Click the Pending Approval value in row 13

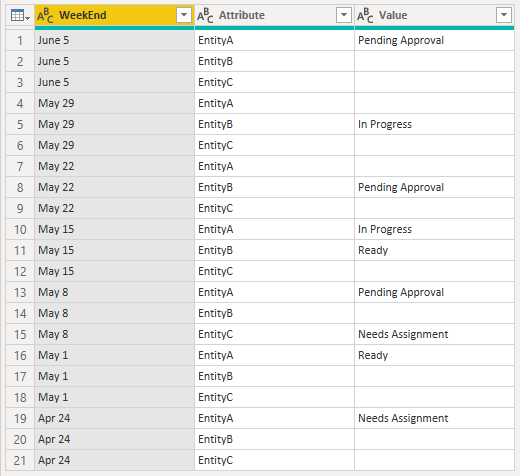[401, 293]
